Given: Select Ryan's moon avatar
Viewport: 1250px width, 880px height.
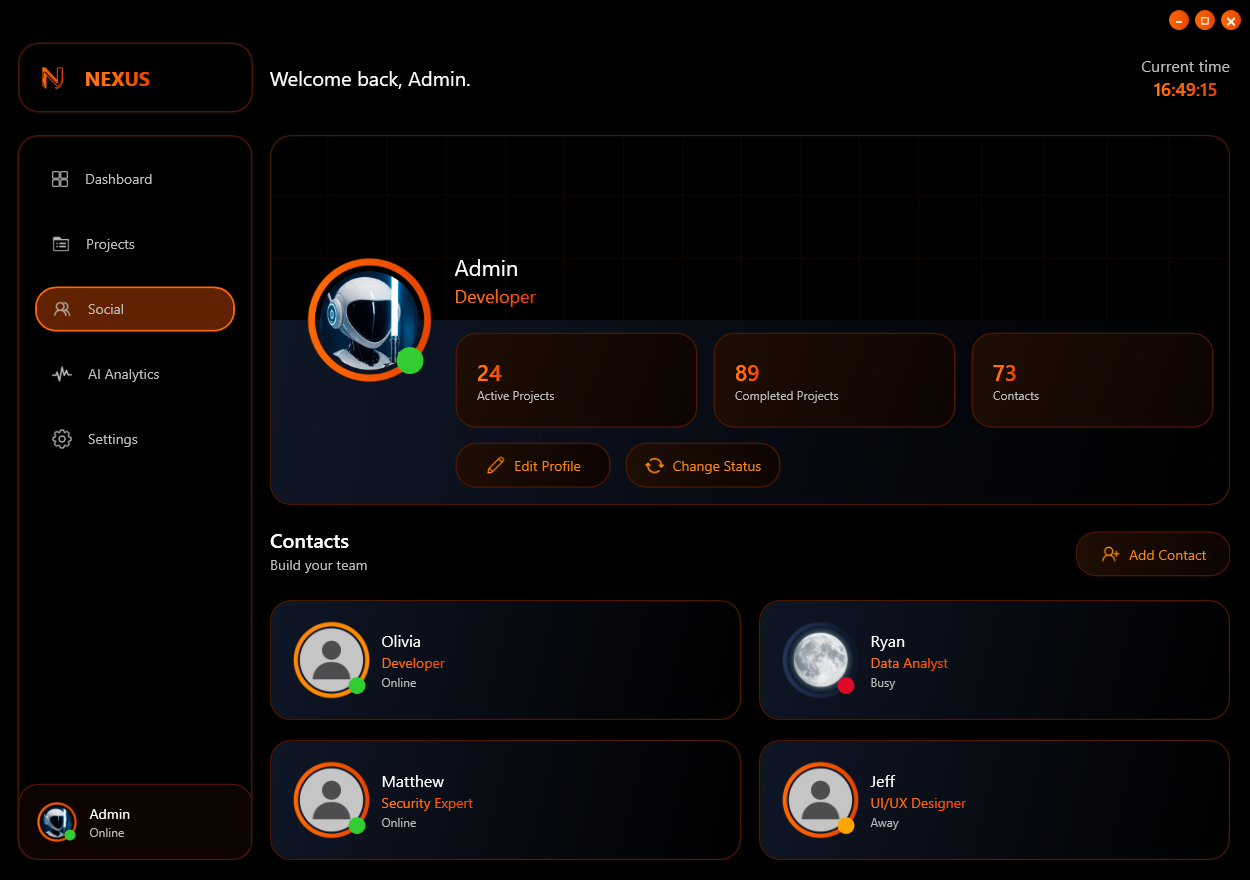Looking at the screenshot, I should 820,659.
